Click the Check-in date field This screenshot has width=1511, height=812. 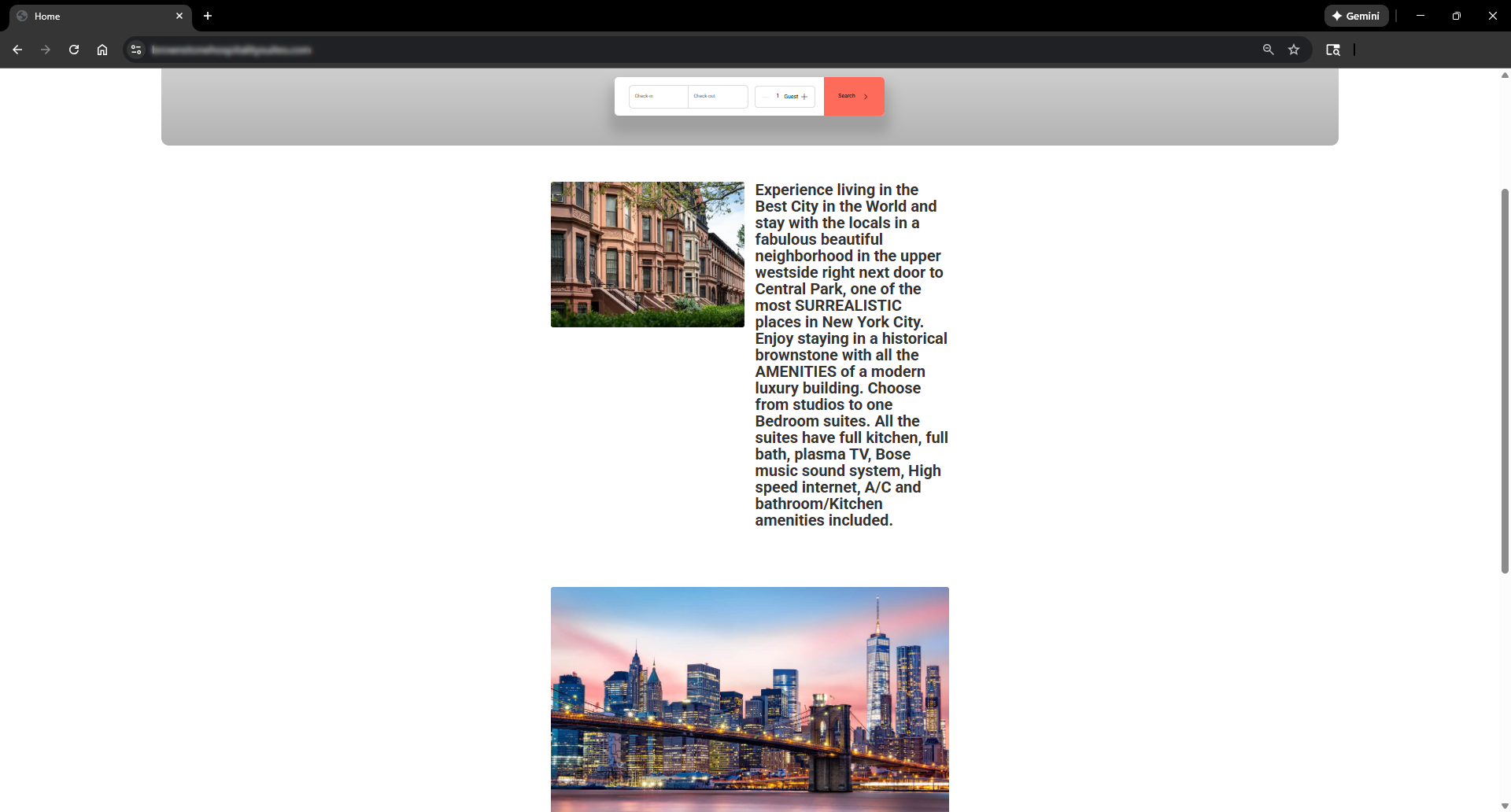click(658, 97)
